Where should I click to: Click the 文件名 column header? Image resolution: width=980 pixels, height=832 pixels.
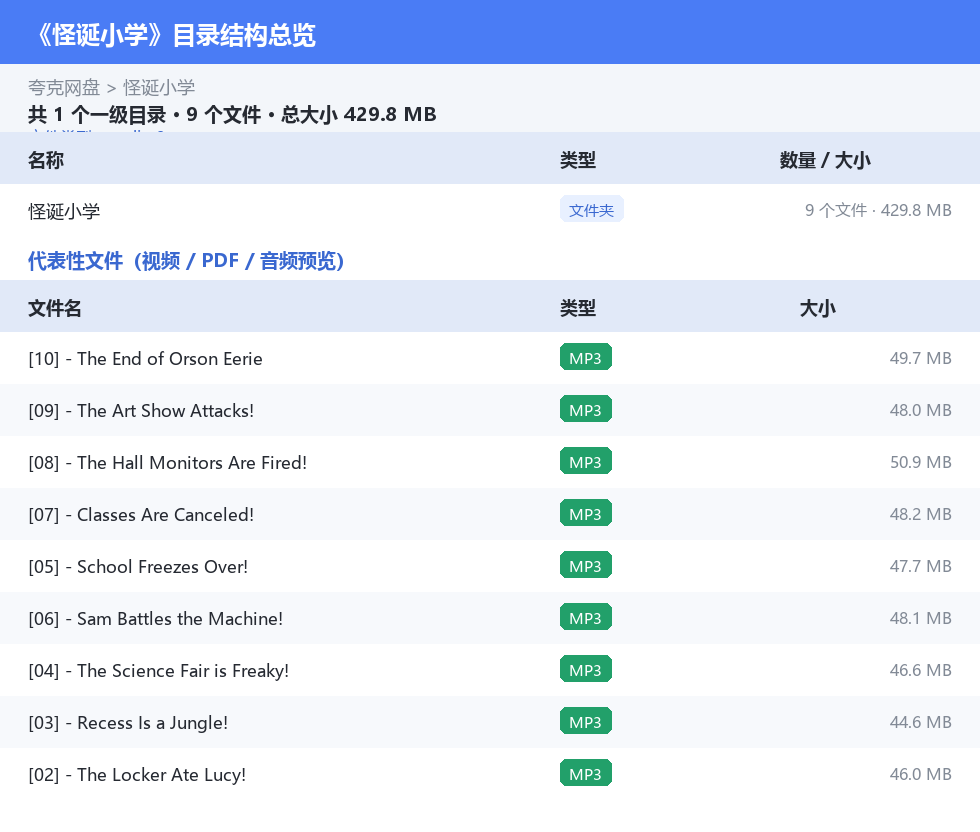coord(54,308)
